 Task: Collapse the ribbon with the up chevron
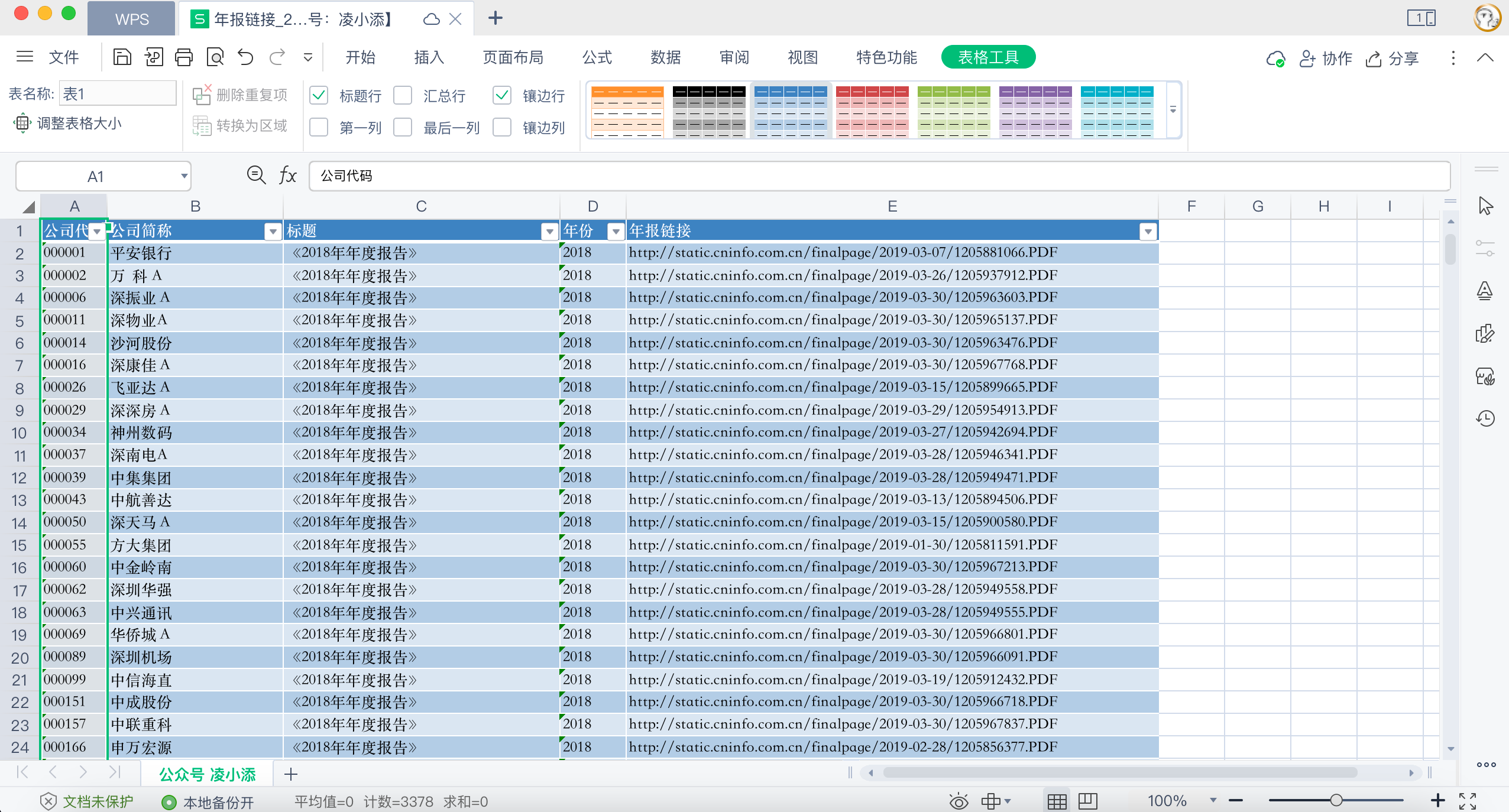1485,58
